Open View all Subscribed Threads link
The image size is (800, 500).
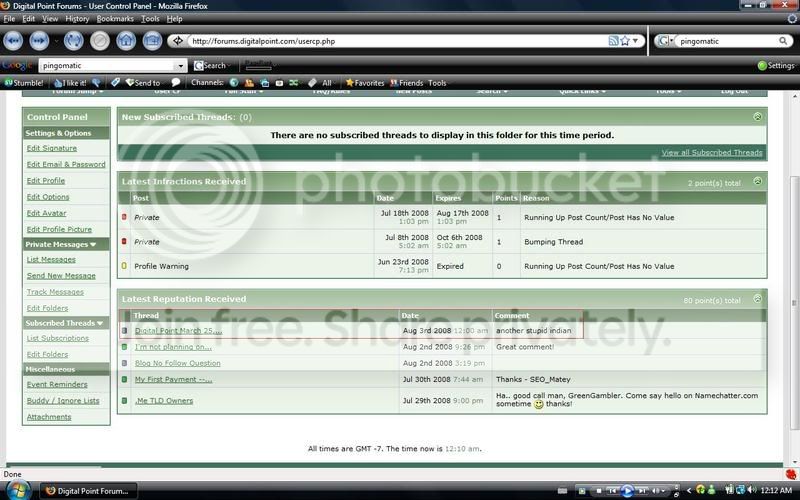[x=712, y=153]
